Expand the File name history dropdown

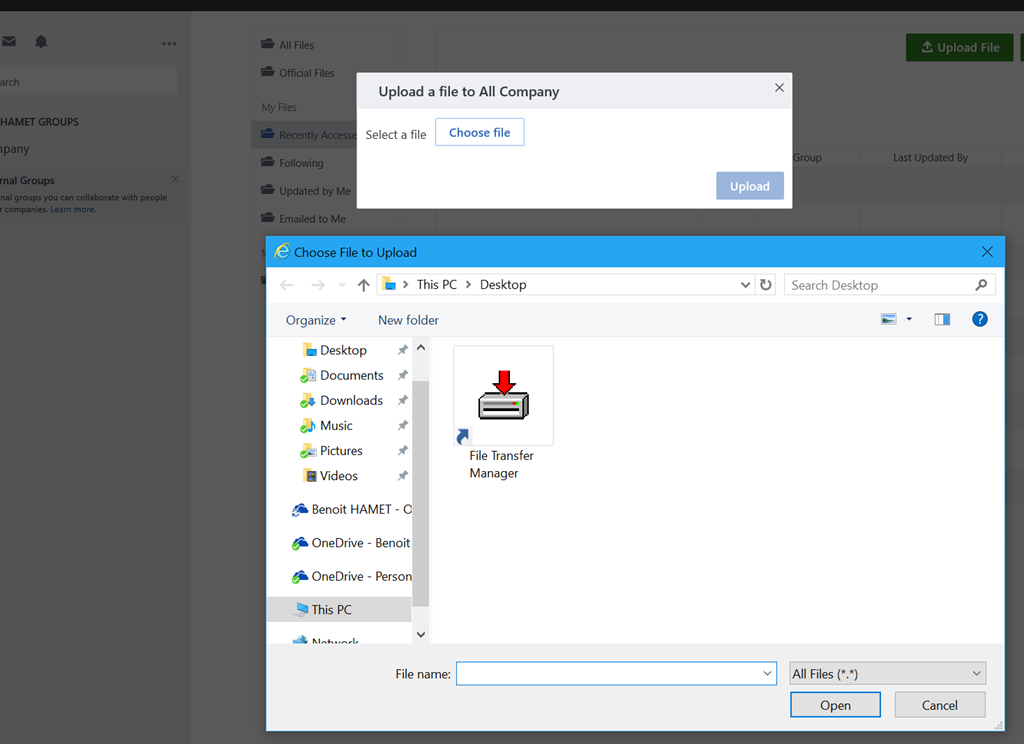tap(767, 674)
